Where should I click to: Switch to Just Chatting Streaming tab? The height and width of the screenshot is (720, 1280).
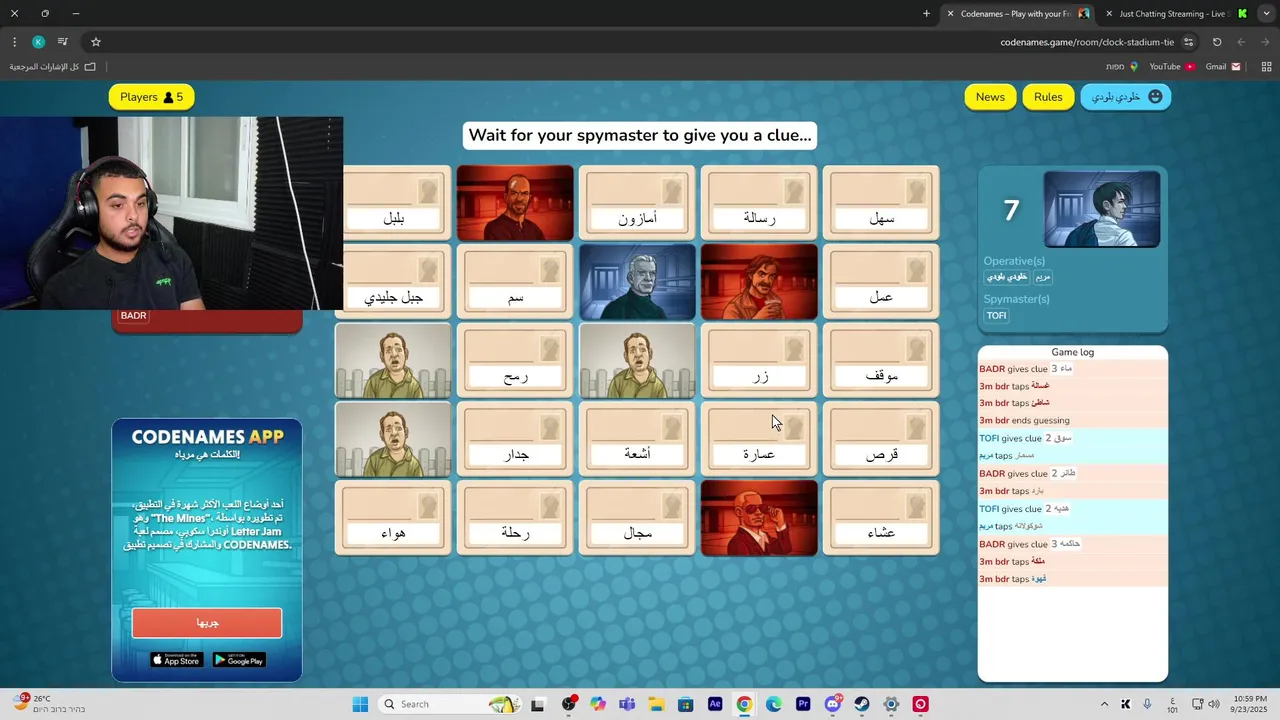[x=1174, y=14]
